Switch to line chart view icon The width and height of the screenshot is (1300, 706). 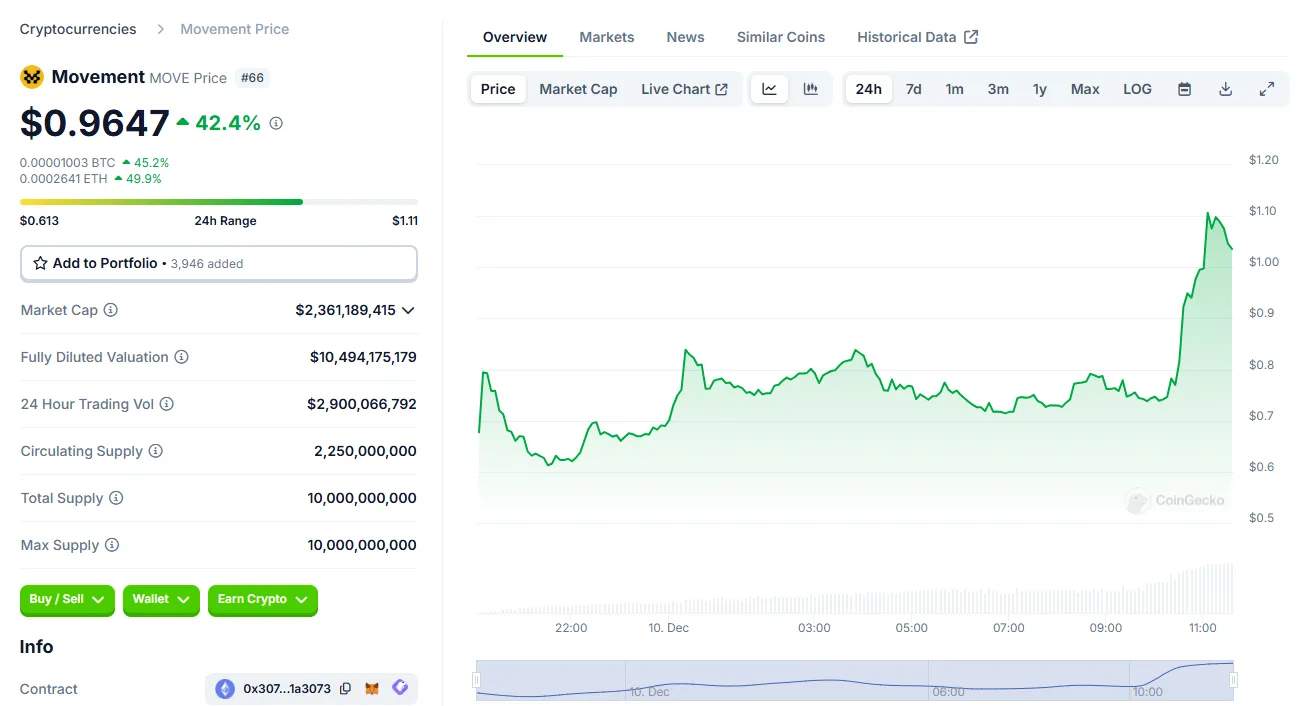(x=769, y=89)
